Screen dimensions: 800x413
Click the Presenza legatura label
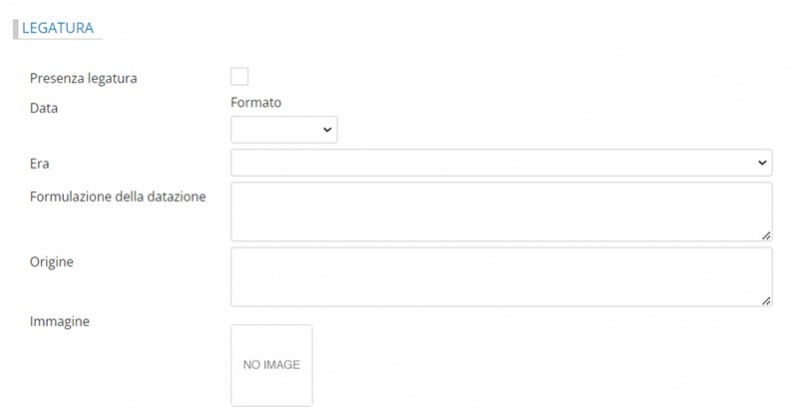[83, 78]
